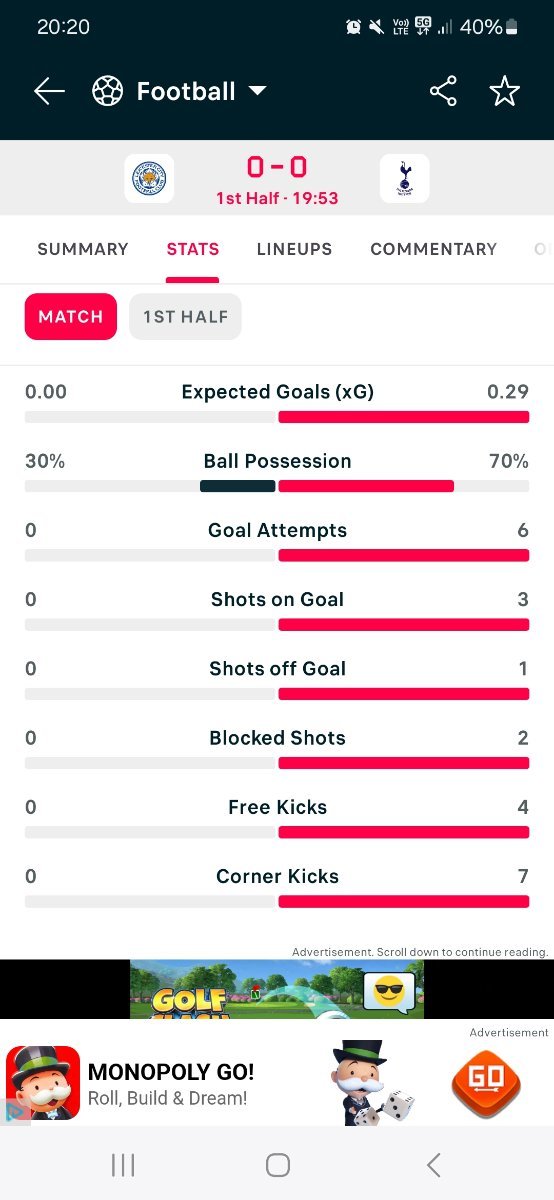Open the SUMMARY tab
This screenshot has width=554, height=1200.
(83, 249)
